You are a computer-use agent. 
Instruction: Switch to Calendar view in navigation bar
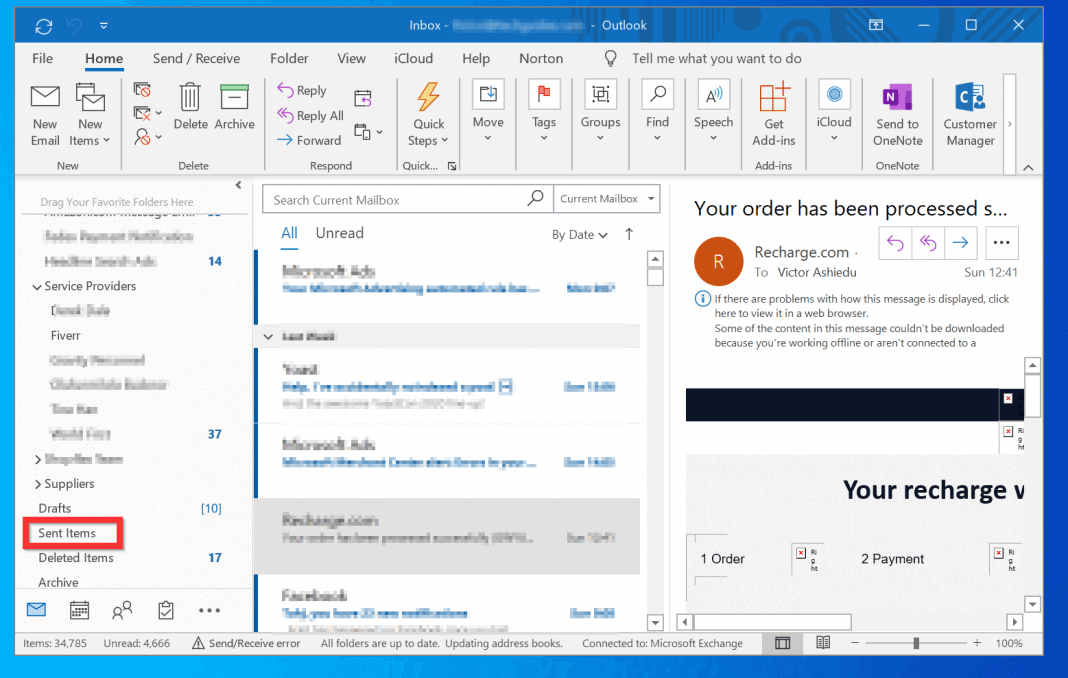[x=80, y=610]
